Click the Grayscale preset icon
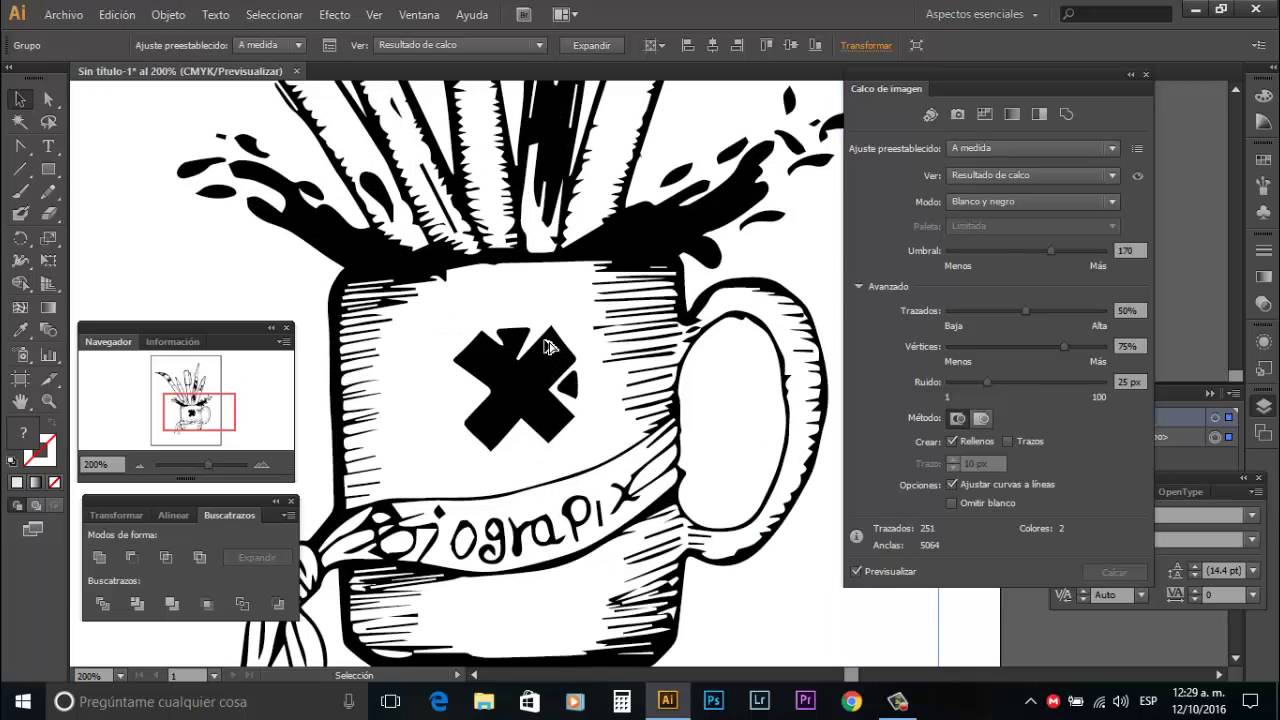The width and height of the screenshot is (1280, 720). (1011, 115)
